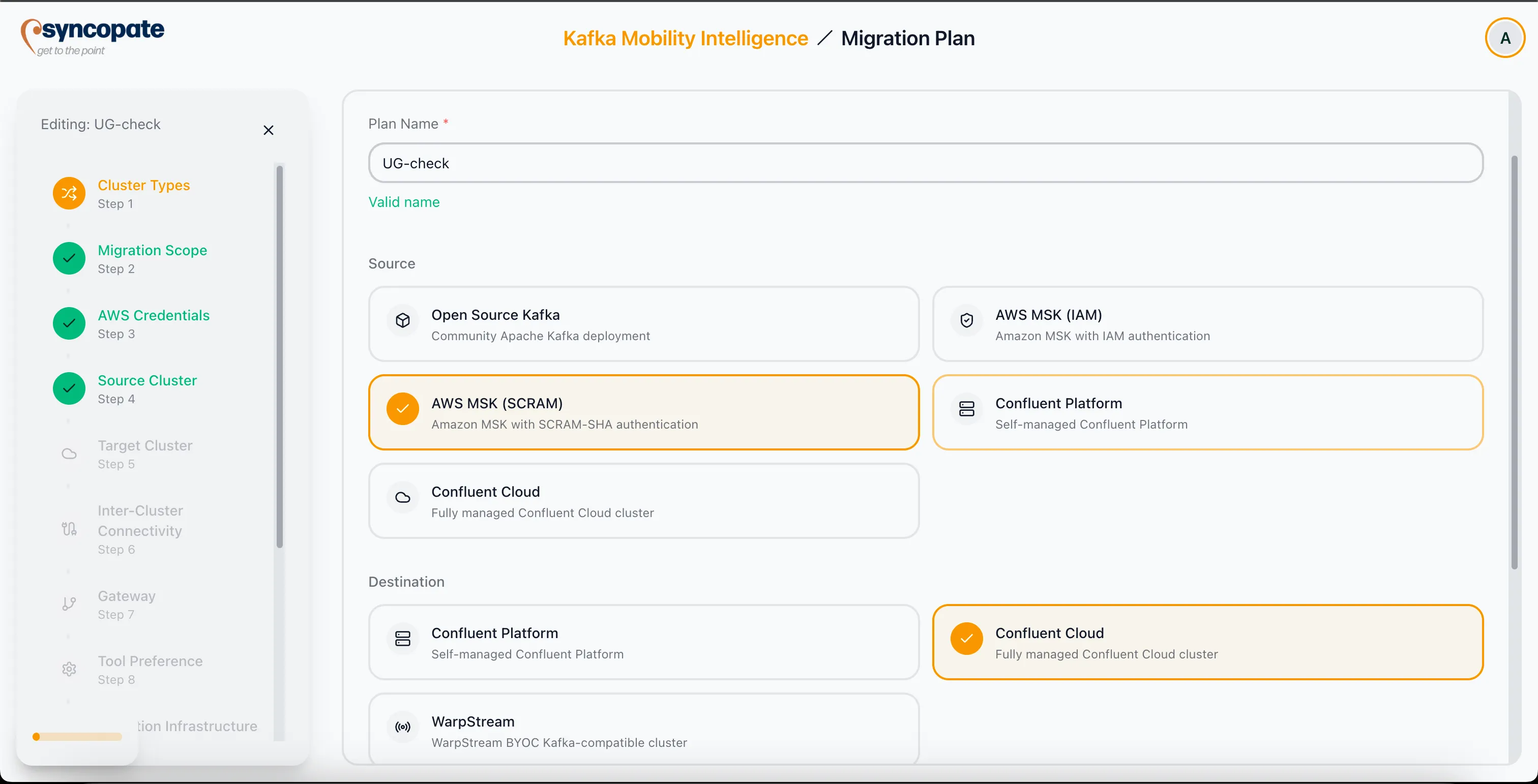1538x784 pixels.
Task: Select Open Source Kafka as source
Action: [643, 324]
